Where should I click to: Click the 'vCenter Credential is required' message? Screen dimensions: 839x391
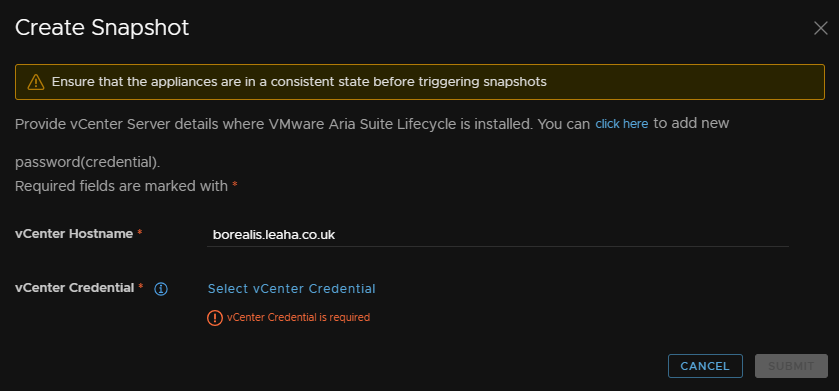(298, 317)
